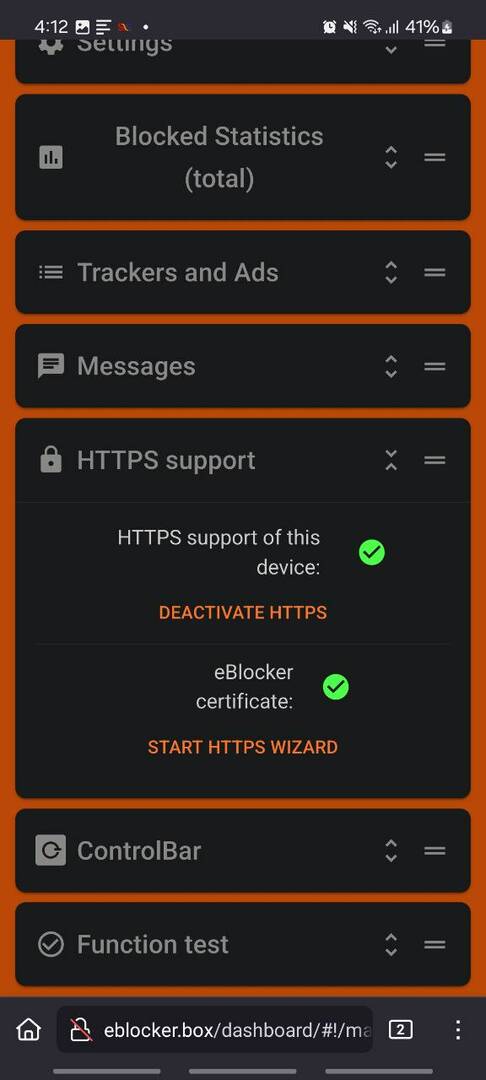The image size is (486, 1080).
Task: Collapse the HTTPS support card
Action: coord(391,459)
